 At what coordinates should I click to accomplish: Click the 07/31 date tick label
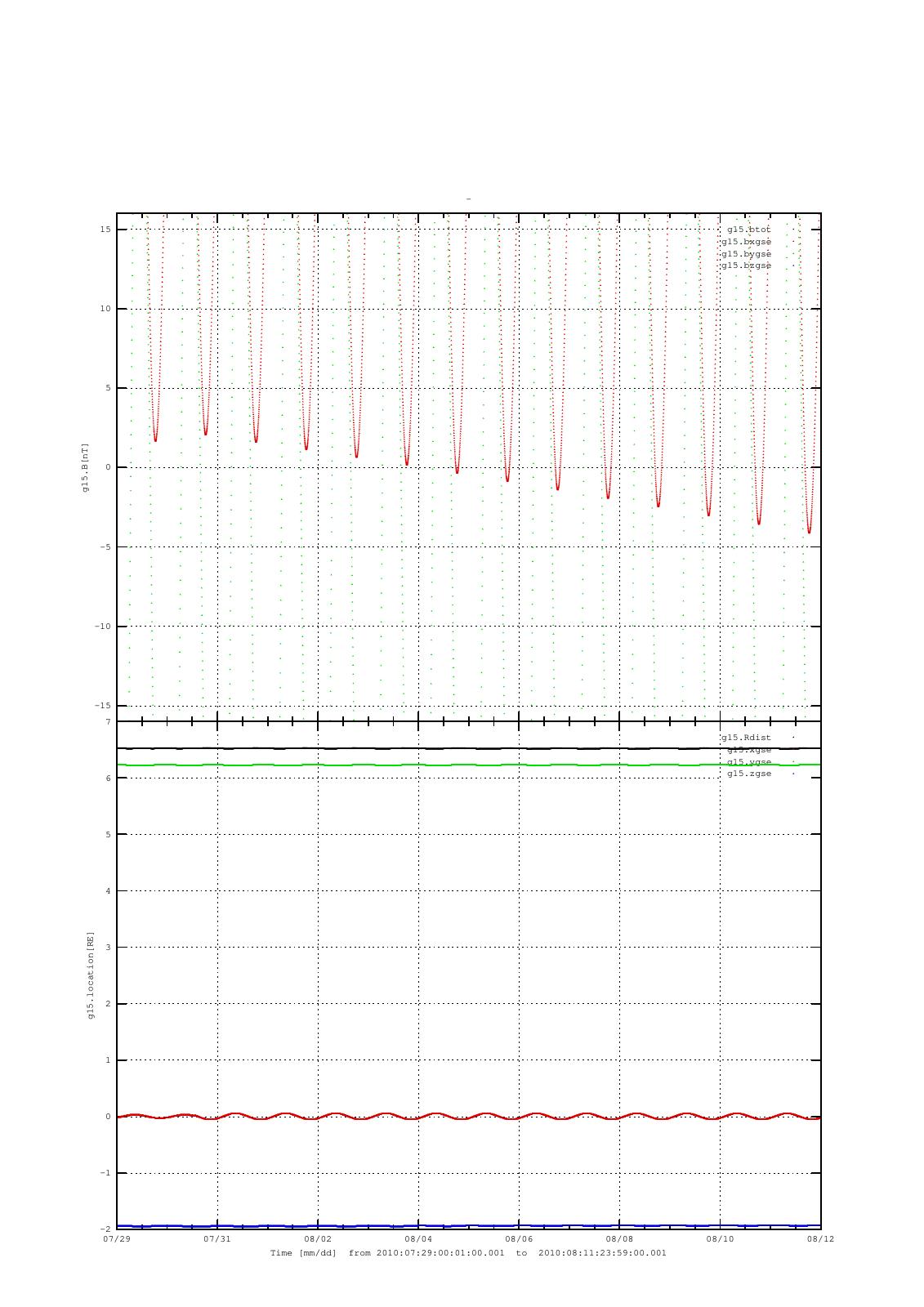(x=217, y=1239)
